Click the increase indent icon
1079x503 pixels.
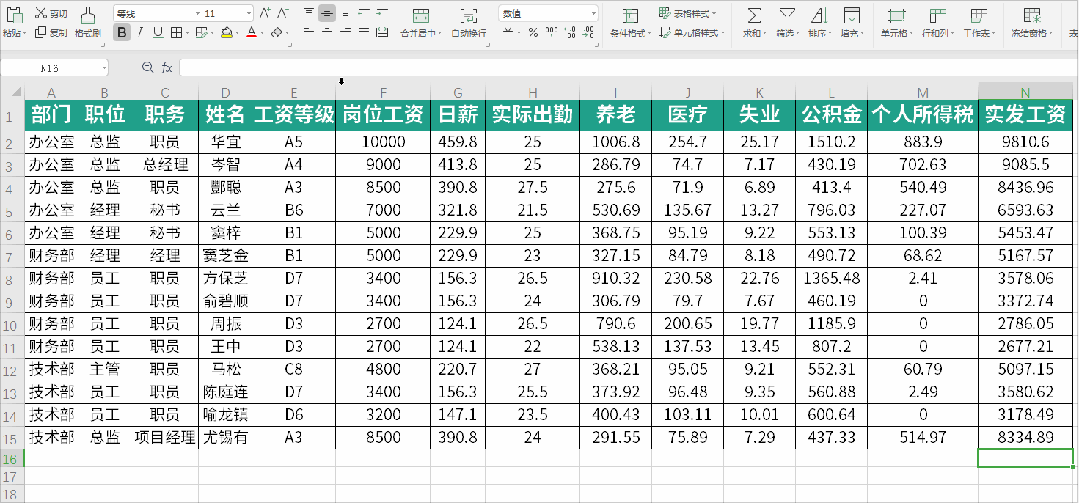(382, 13)
